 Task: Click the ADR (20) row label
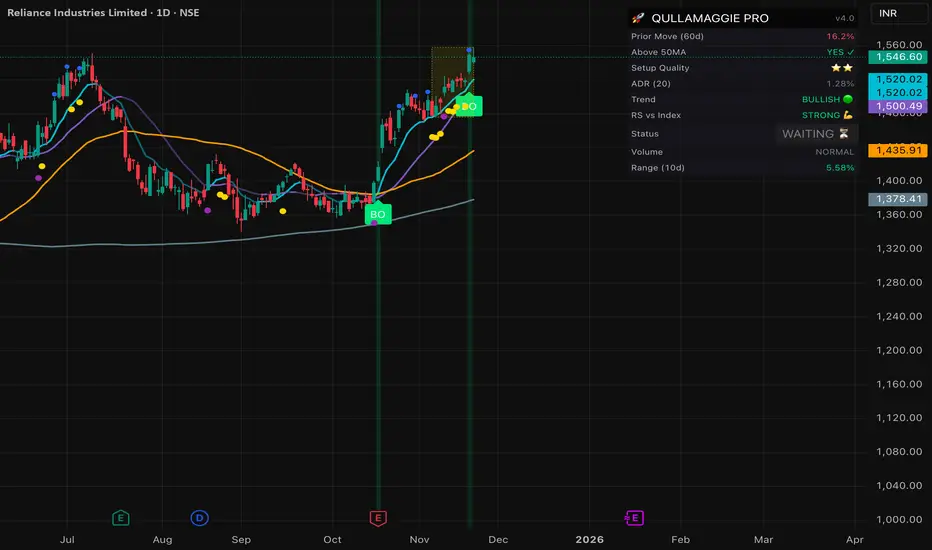click(x=651, y=84)
